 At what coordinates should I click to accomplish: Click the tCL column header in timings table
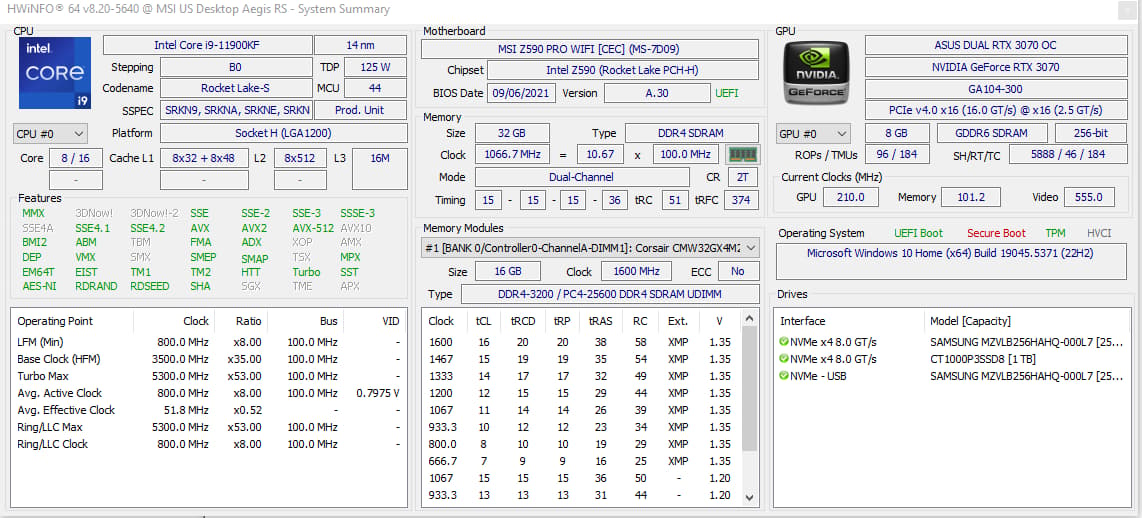tap(484, 321)
